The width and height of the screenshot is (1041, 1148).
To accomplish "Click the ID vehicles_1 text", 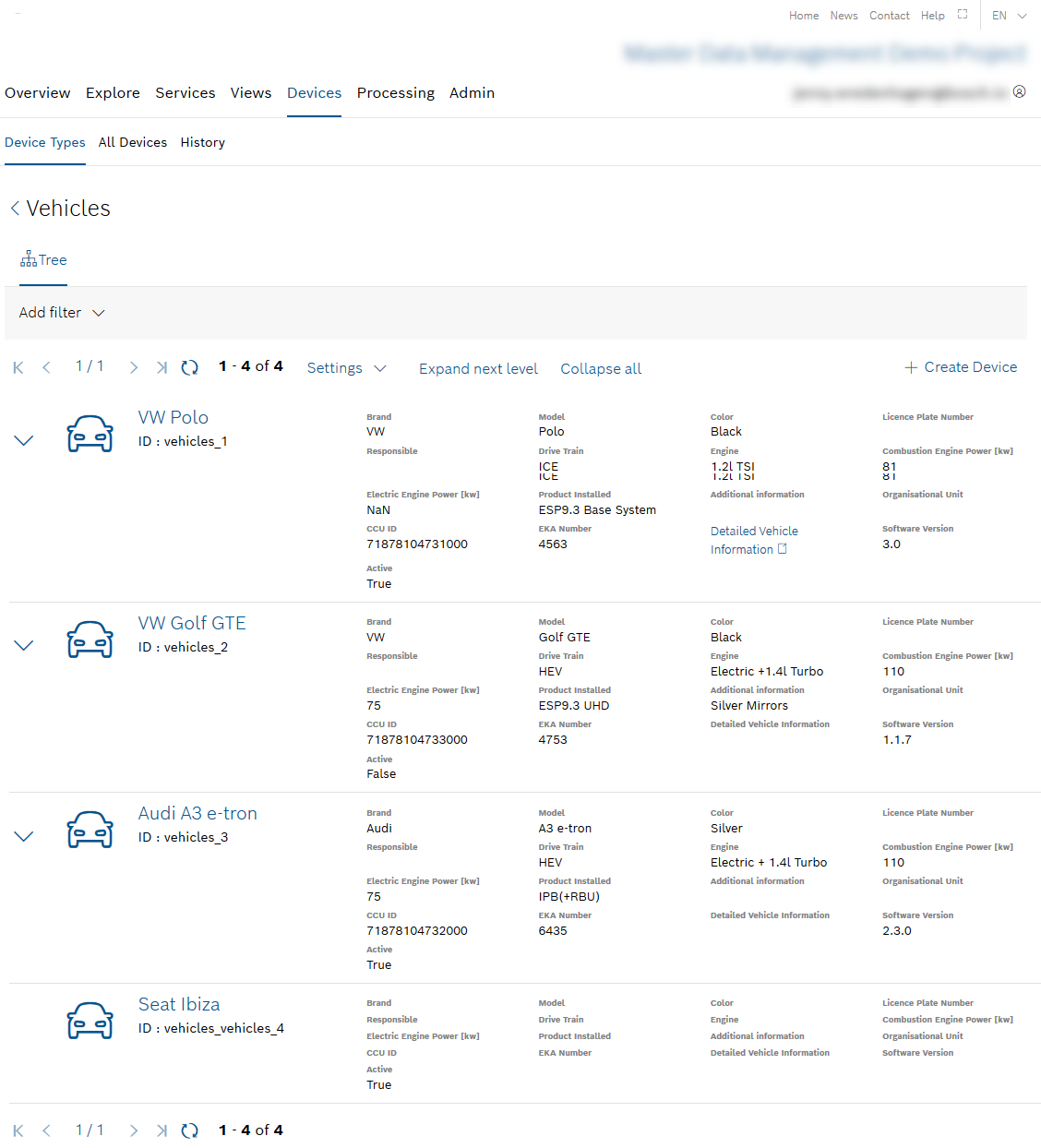I will tap(183, 441).
